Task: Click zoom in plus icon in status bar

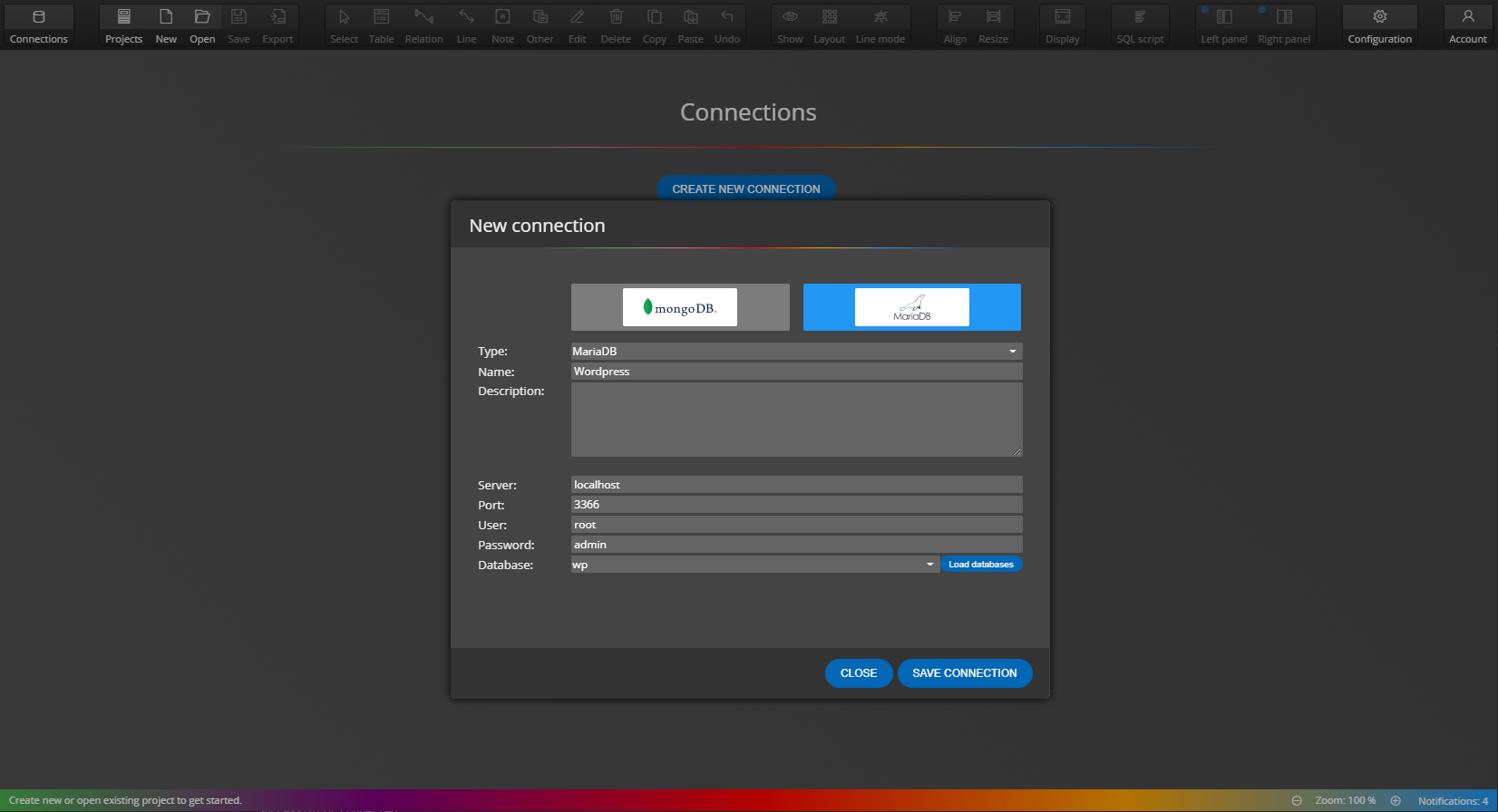Action: coord(1396,800)
